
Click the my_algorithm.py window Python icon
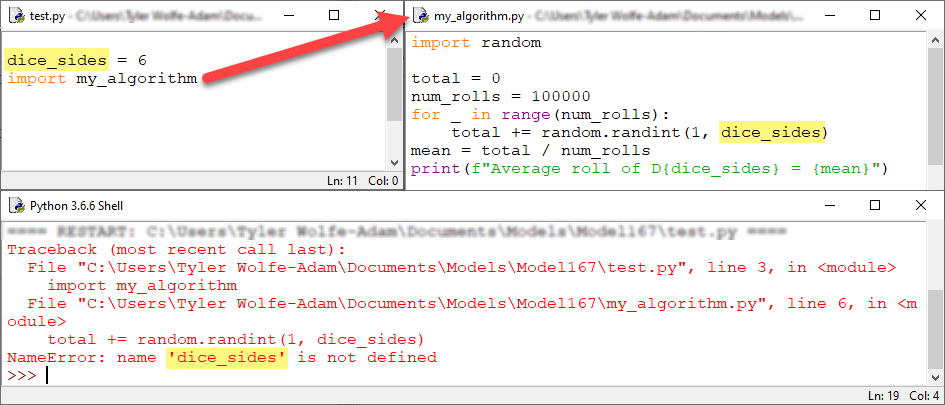point(422,16)
